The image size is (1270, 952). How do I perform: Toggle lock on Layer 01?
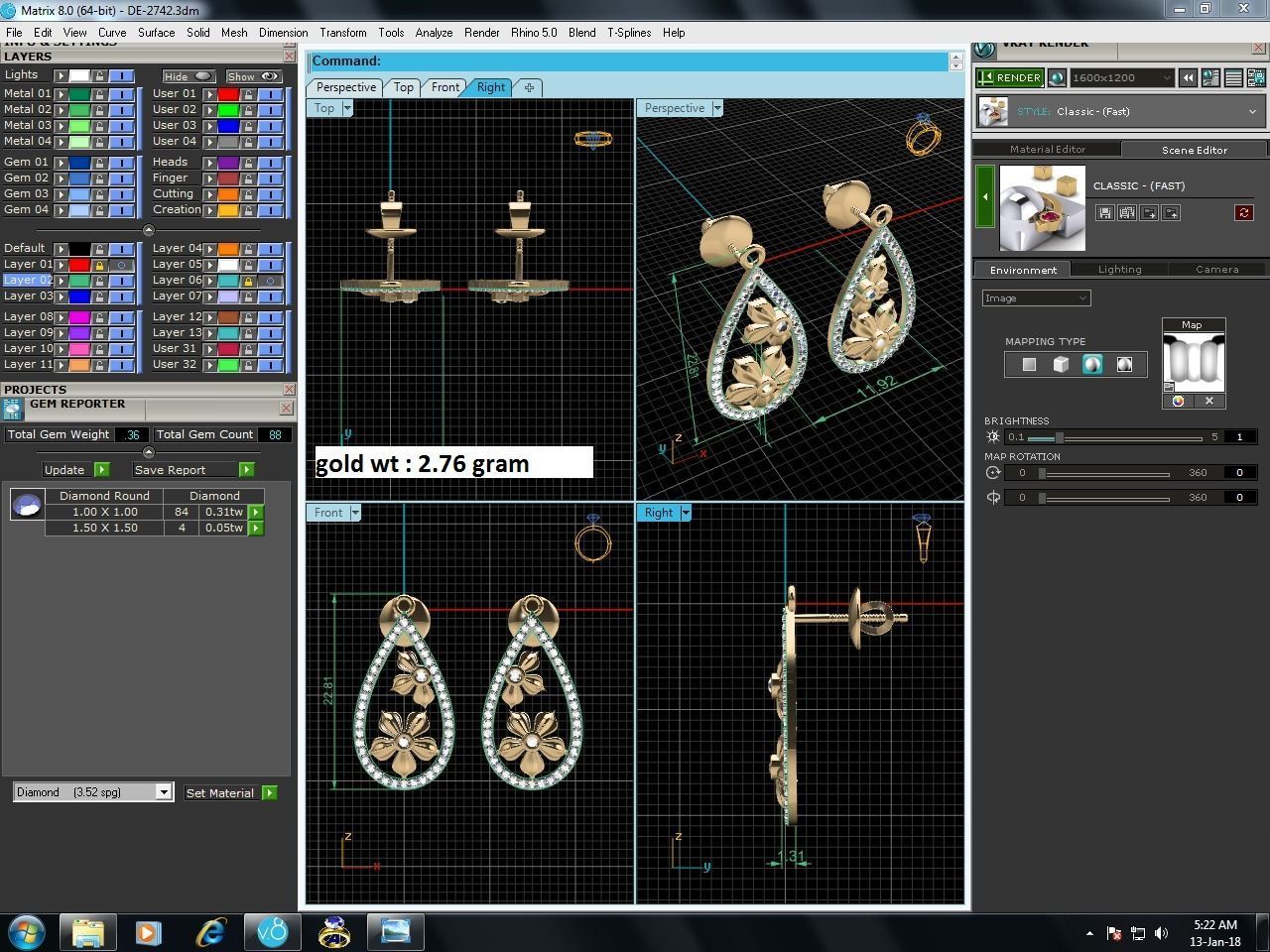pyautogui.click(x=99, y=265)
